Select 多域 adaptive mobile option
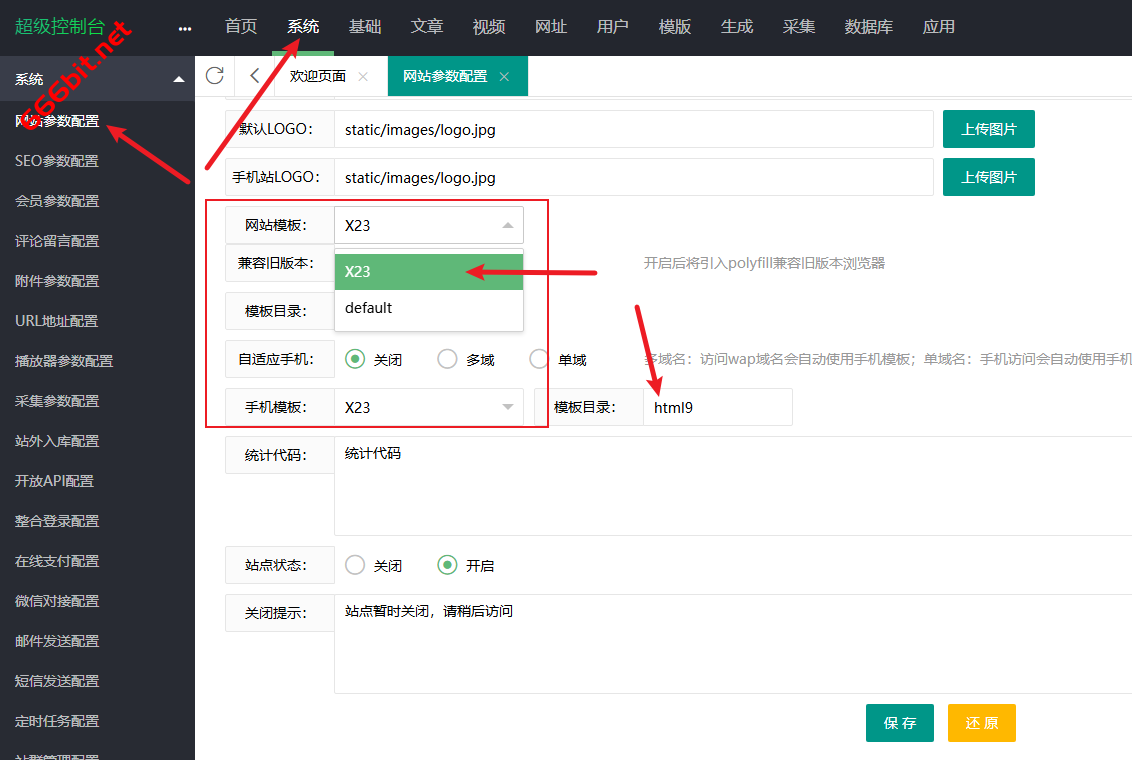The width and height of the screenshot is (1132, 760). click(x=448, y=359)
